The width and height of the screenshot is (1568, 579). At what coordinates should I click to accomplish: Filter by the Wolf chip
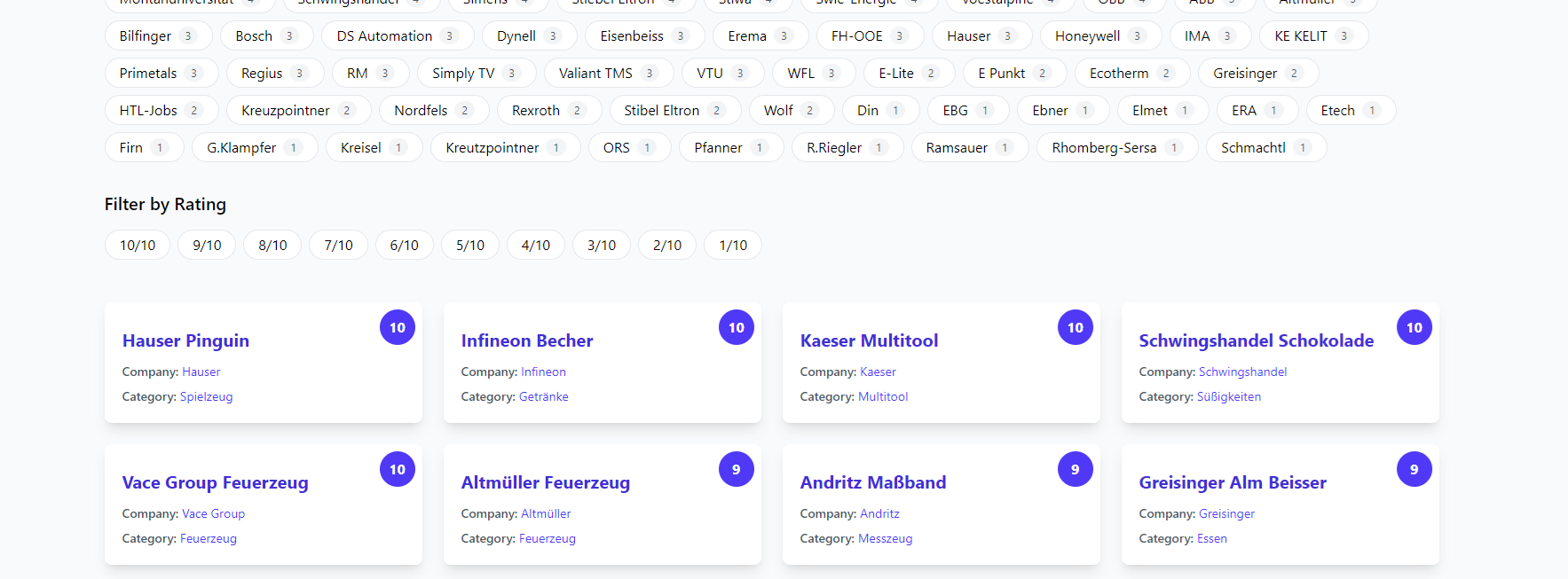[x=792, y=111]
